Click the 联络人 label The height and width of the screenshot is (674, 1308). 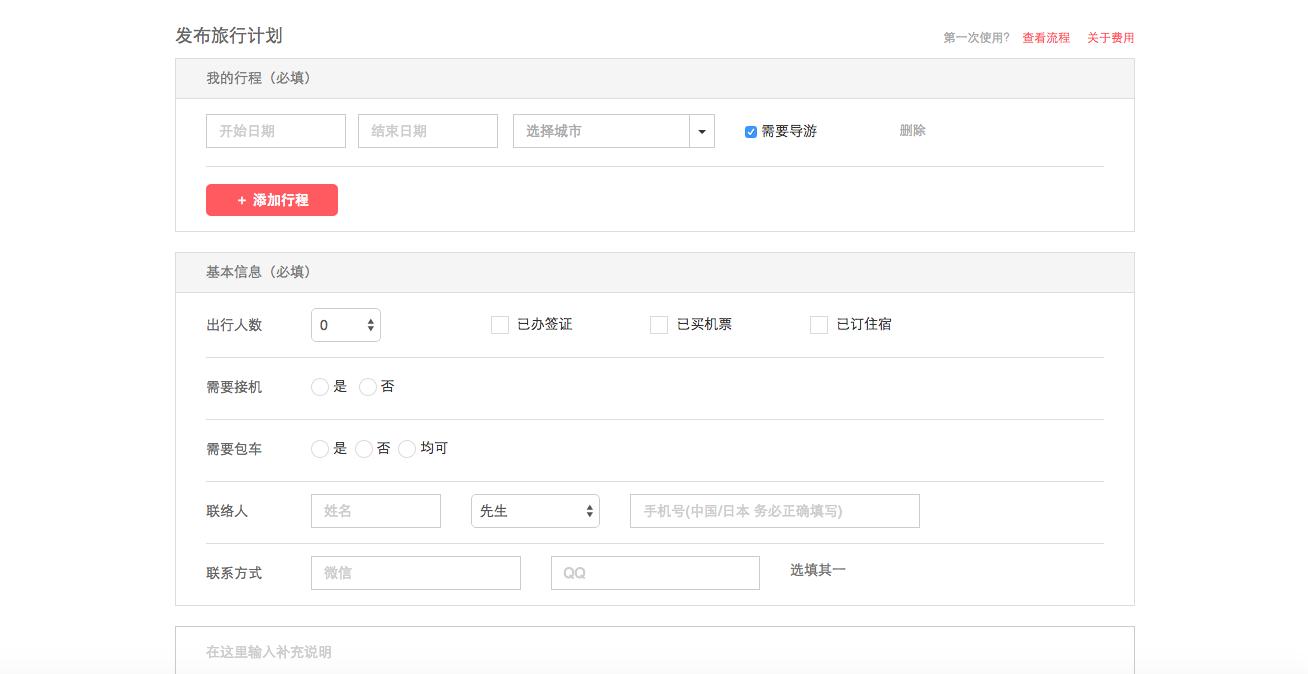click(x=227, y=511)
